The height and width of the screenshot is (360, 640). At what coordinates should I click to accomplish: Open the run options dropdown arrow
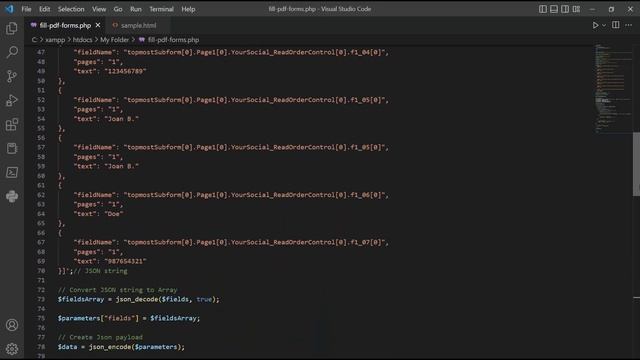(x=604, y=25)
